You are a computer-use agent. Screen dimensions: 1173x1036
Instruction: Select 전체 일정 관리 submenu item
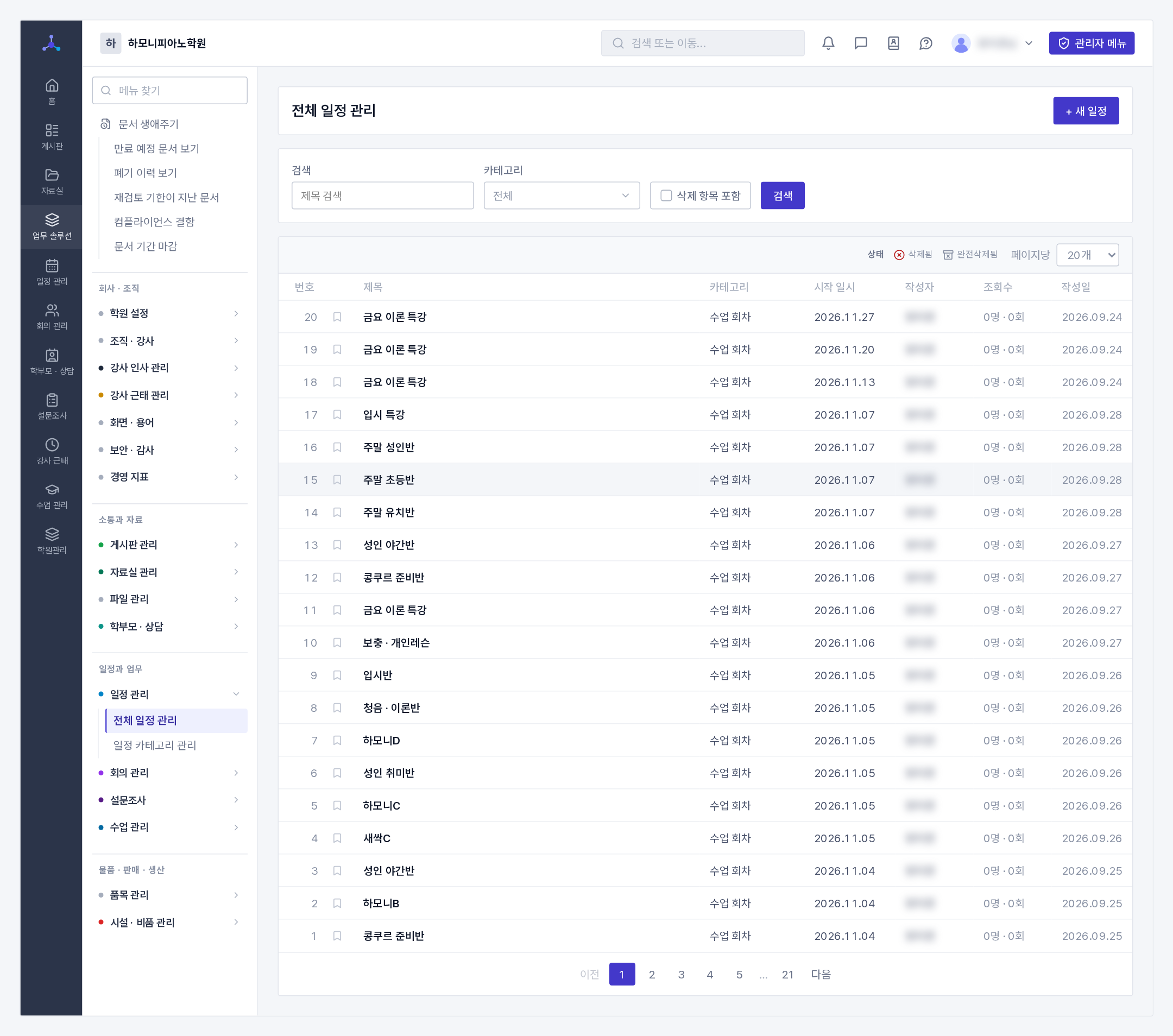pos(176,721)
